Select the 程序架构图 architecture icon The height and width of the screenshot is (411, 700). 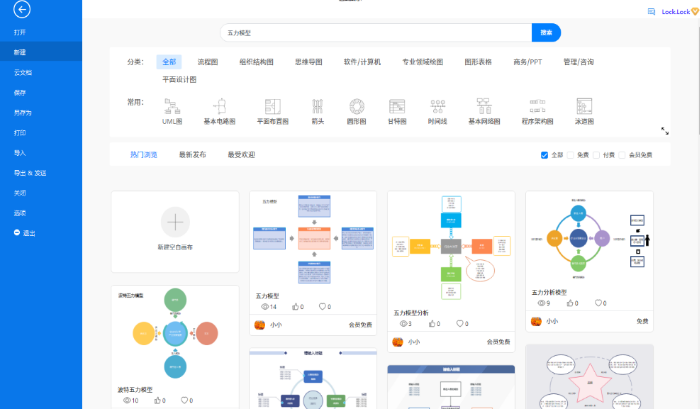[x=538, y=107]
